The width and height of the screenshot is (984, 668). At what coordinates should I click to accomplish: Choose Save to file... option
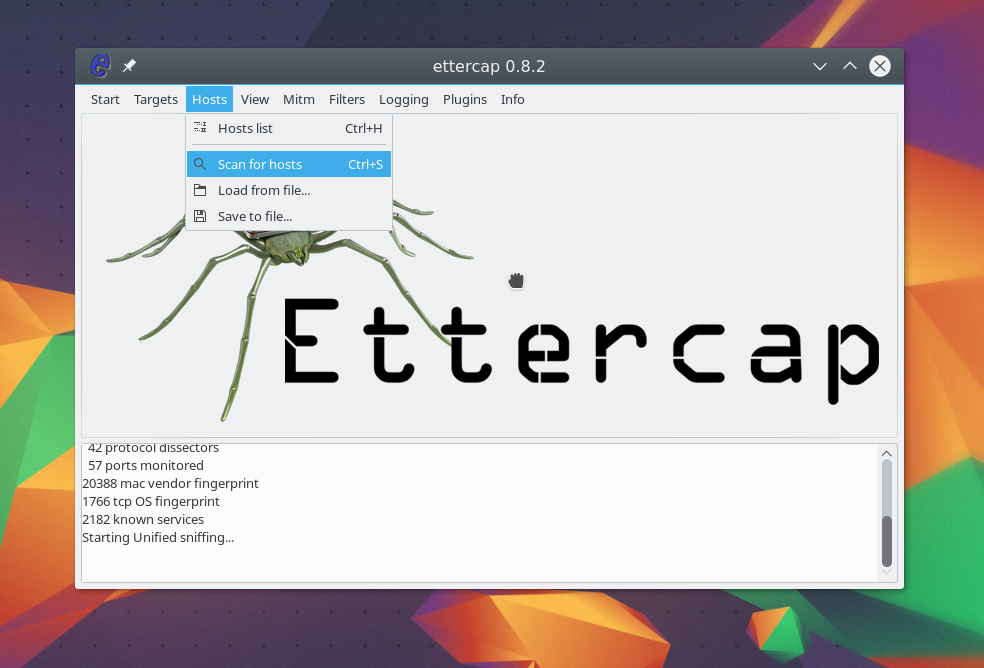pos(289,216)
